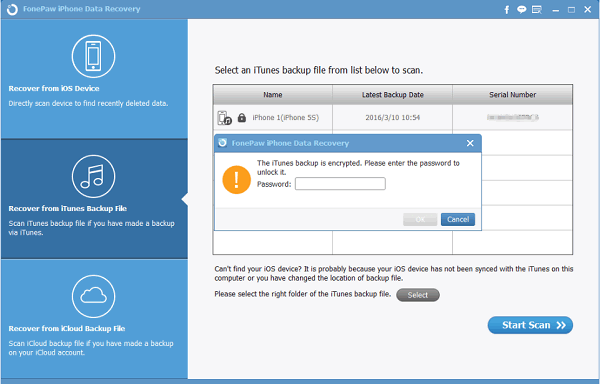Image resolution: width=600 pixels, height=384 pixels.
Task: Select Recover from iCloud Backup File tab
Action: [94, 319]
